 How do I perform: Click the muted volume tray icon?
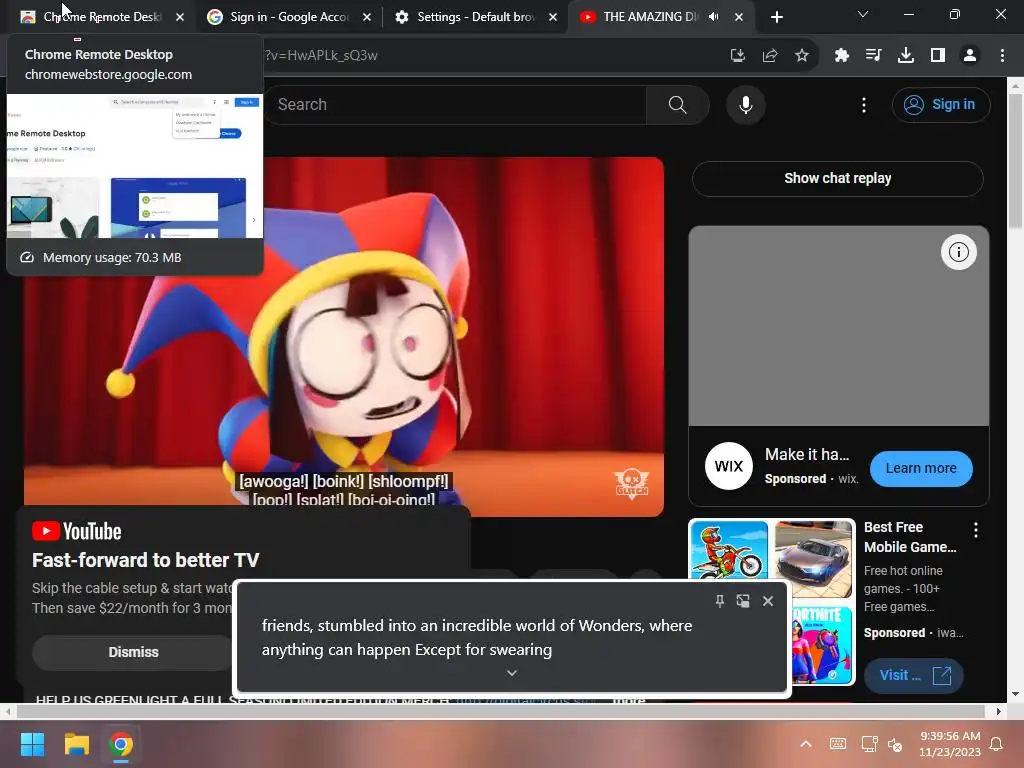tap(895, 744)
